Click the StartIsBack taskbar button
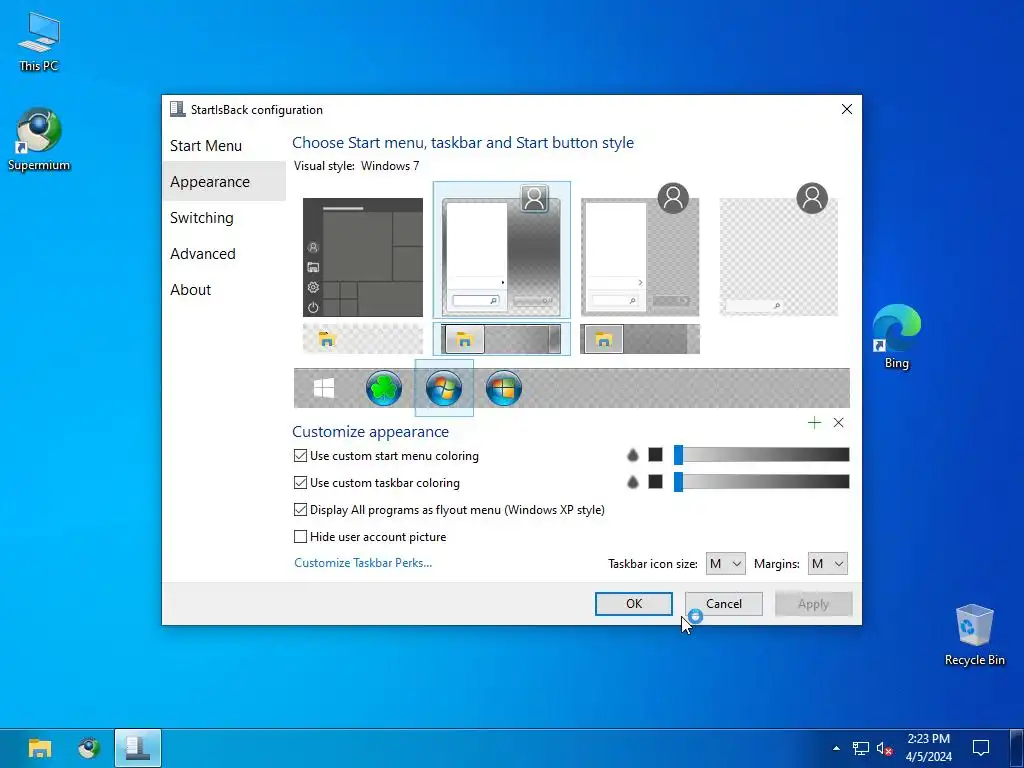The height and width of the screenshot is (768, 1024). (x=138, y=748)
